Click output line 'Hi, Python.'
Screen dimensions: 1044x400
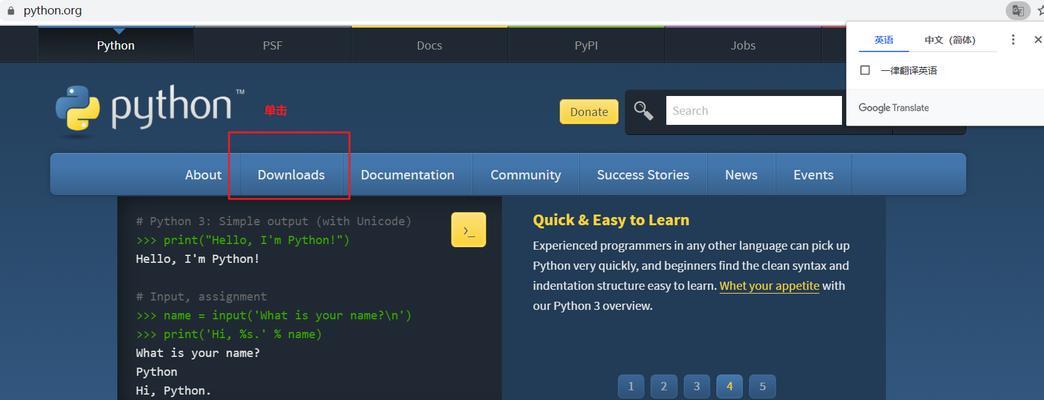[x=173, y=391]
